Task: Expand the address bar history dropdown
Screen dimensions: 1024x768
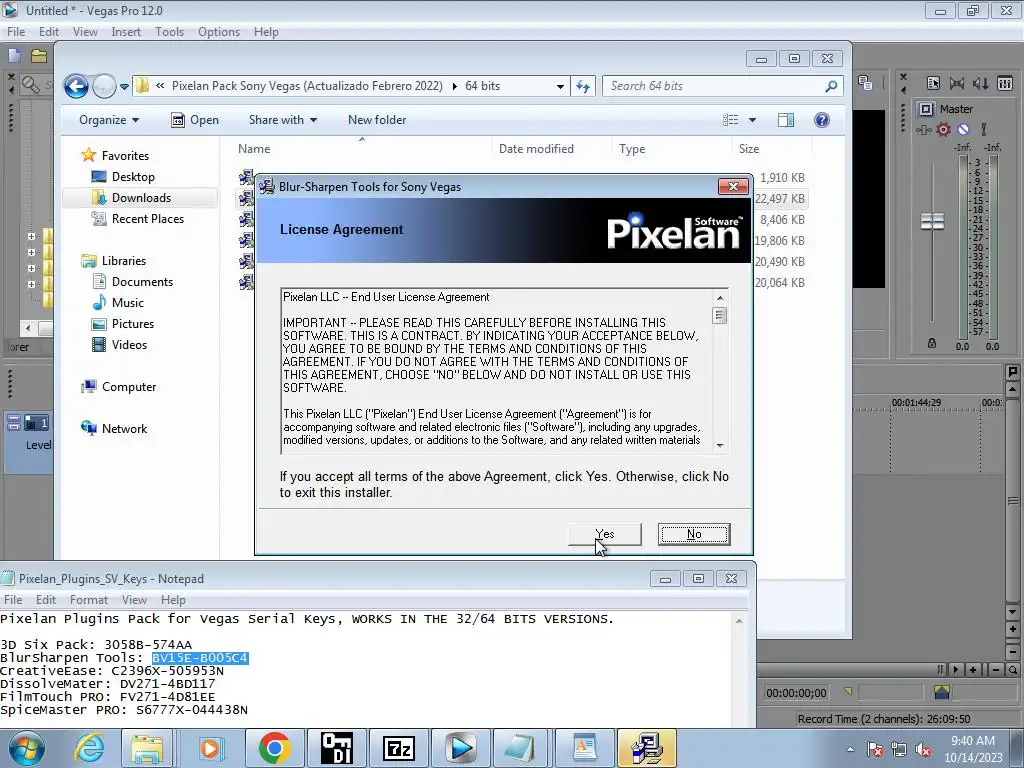Action: [560, 86]
